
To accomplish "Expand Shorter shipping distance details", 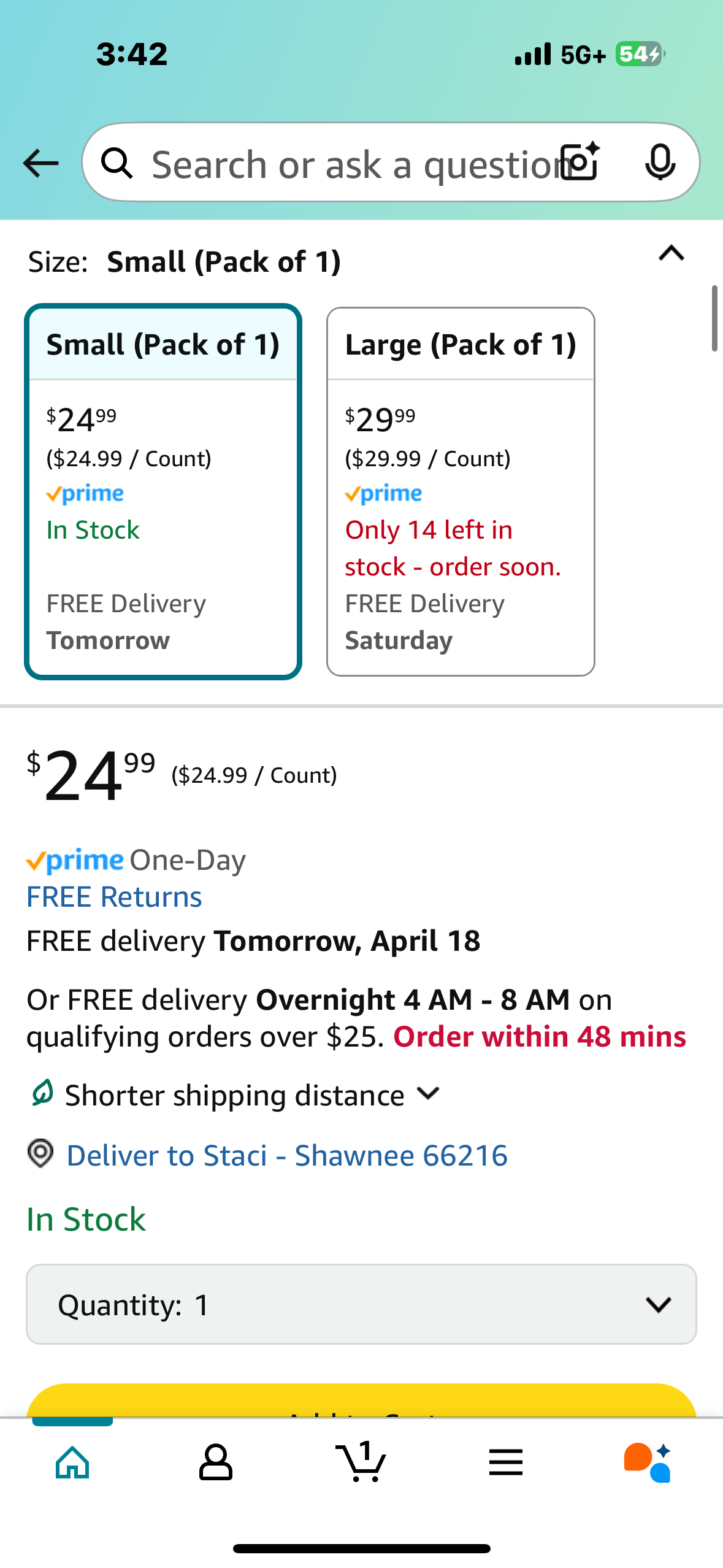I will pyautogui.click(x=427, y=1093).
